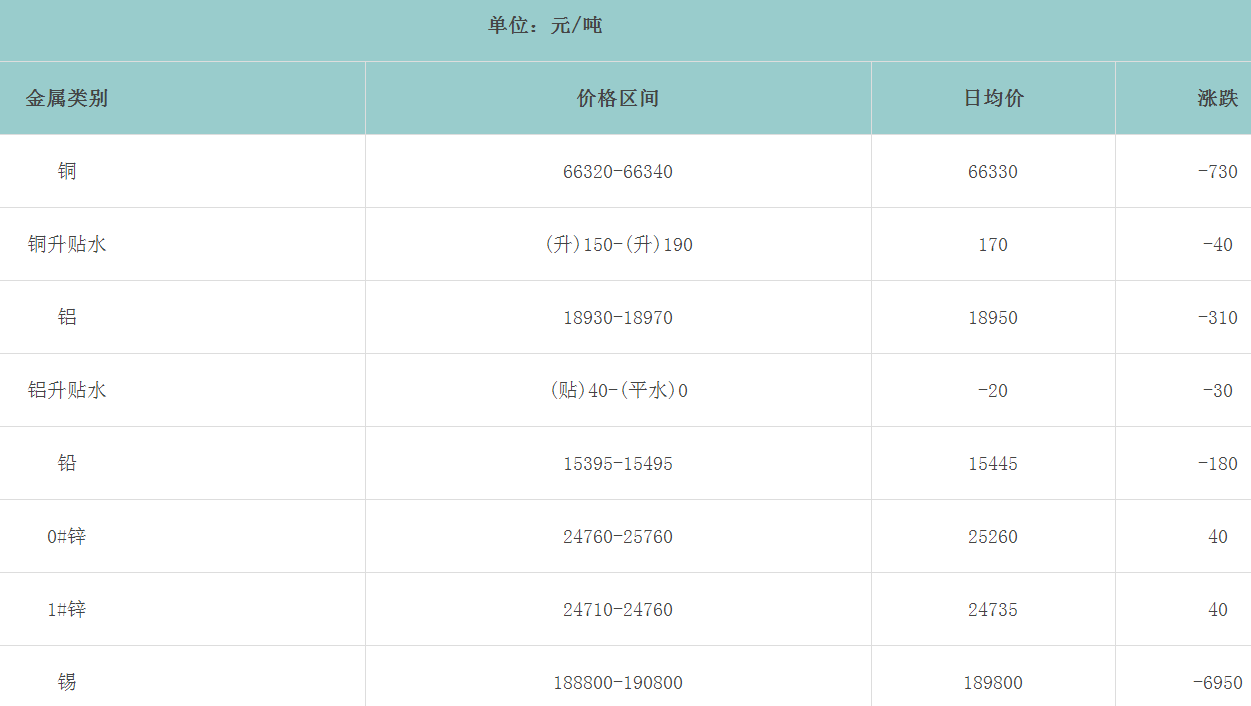Viewport: 1251px width, 706px height.
Task: Click the lead daily average 15445
Action: point(993,464)
